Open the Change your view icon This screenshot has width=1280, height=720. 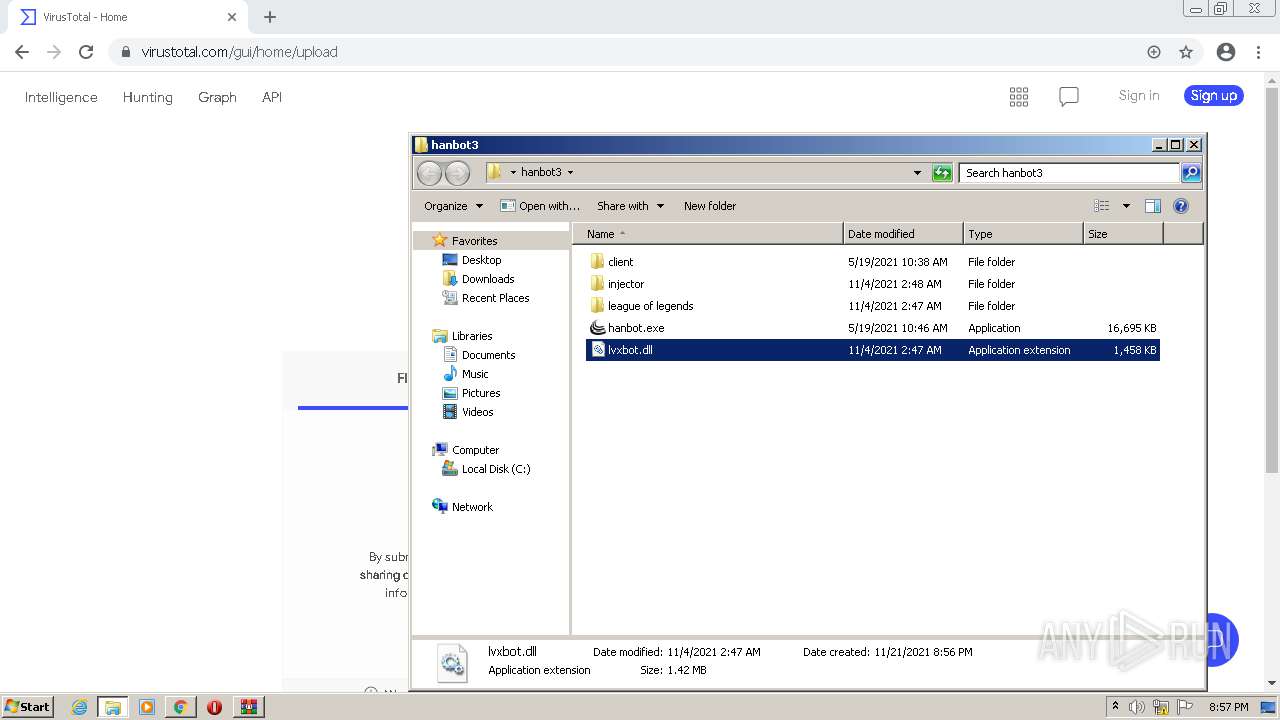pos(1102,206)
